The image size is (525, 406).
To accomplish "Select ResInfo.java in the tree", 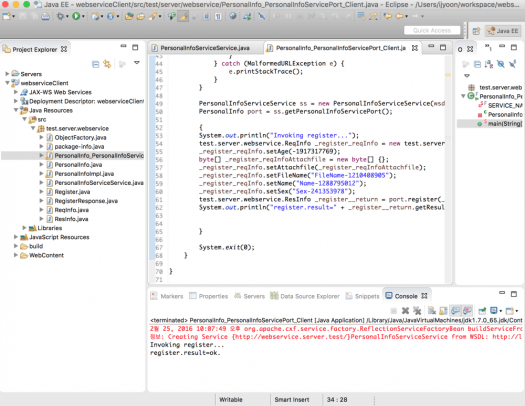I will click(71, 219).
